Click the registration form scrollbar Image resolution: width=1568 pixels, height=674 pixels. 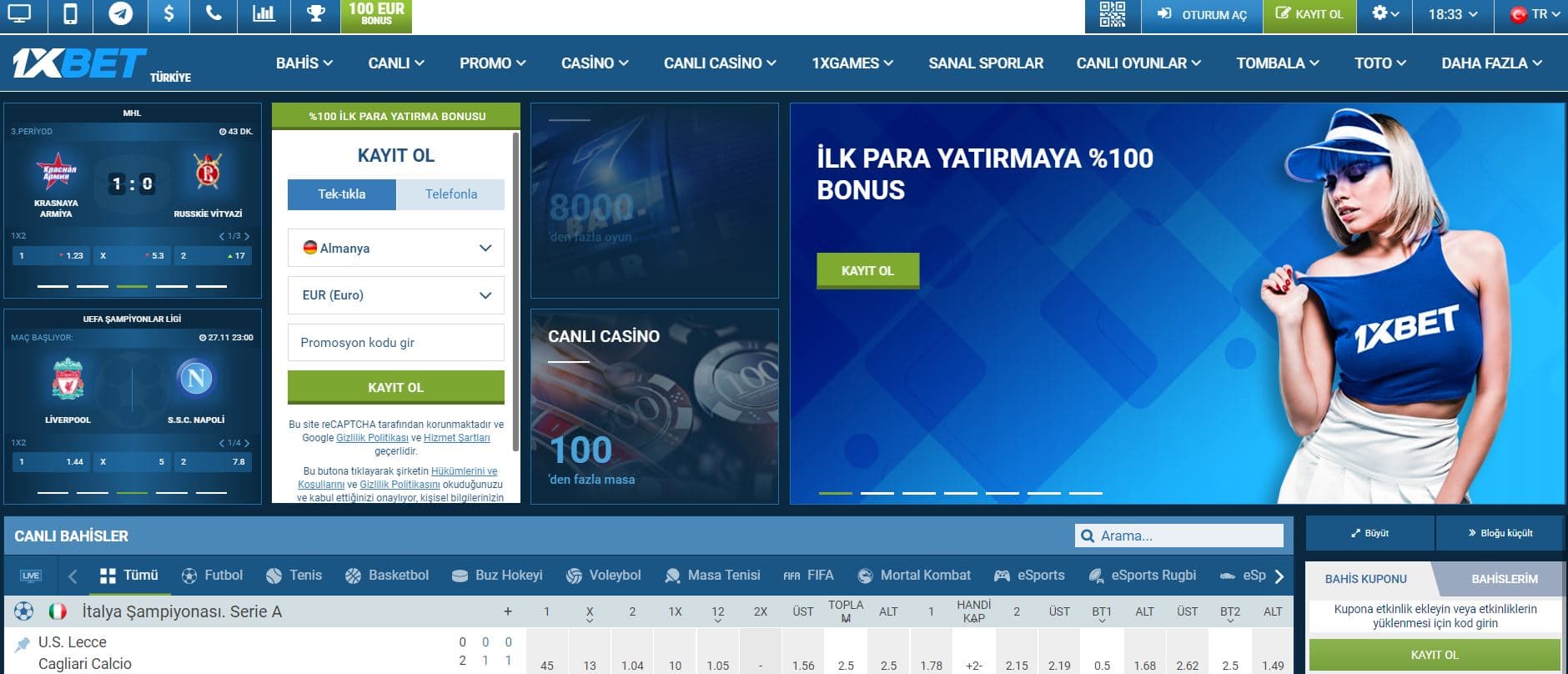[x=516, y=292]
